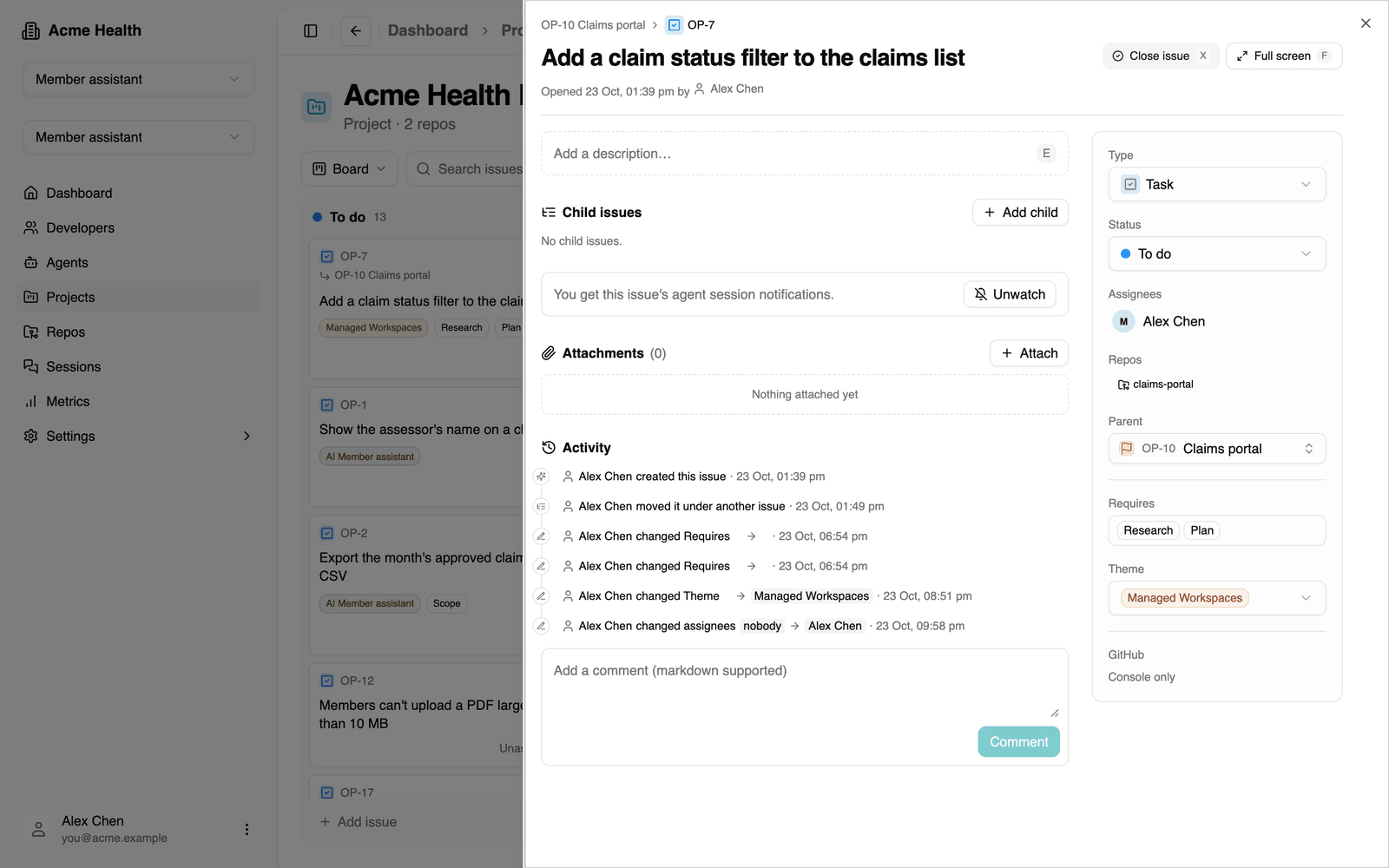Click the Activity history clock icon
This screenshot has width=1389, height=868.
click(x=549, y=448)
